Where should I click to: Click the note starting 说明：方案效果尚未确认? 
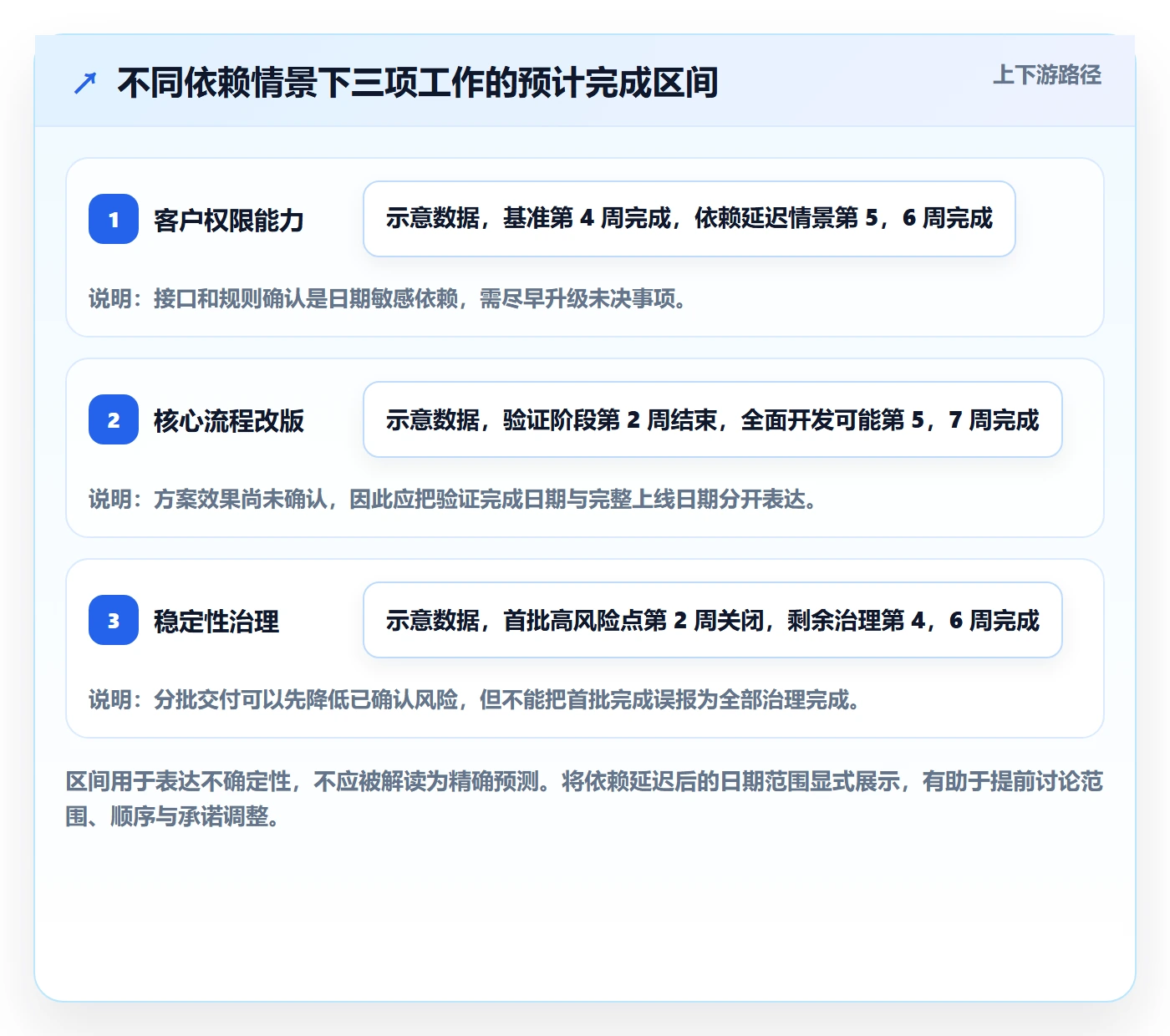point(453,499)
